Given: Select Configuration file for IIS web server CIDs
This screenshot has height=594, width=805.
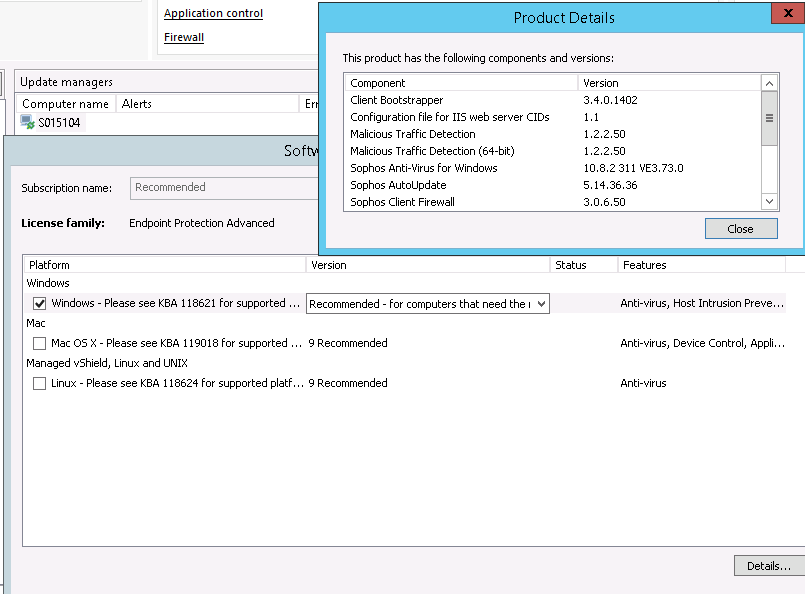Looking at the screenshot, I should click(553, 117).
